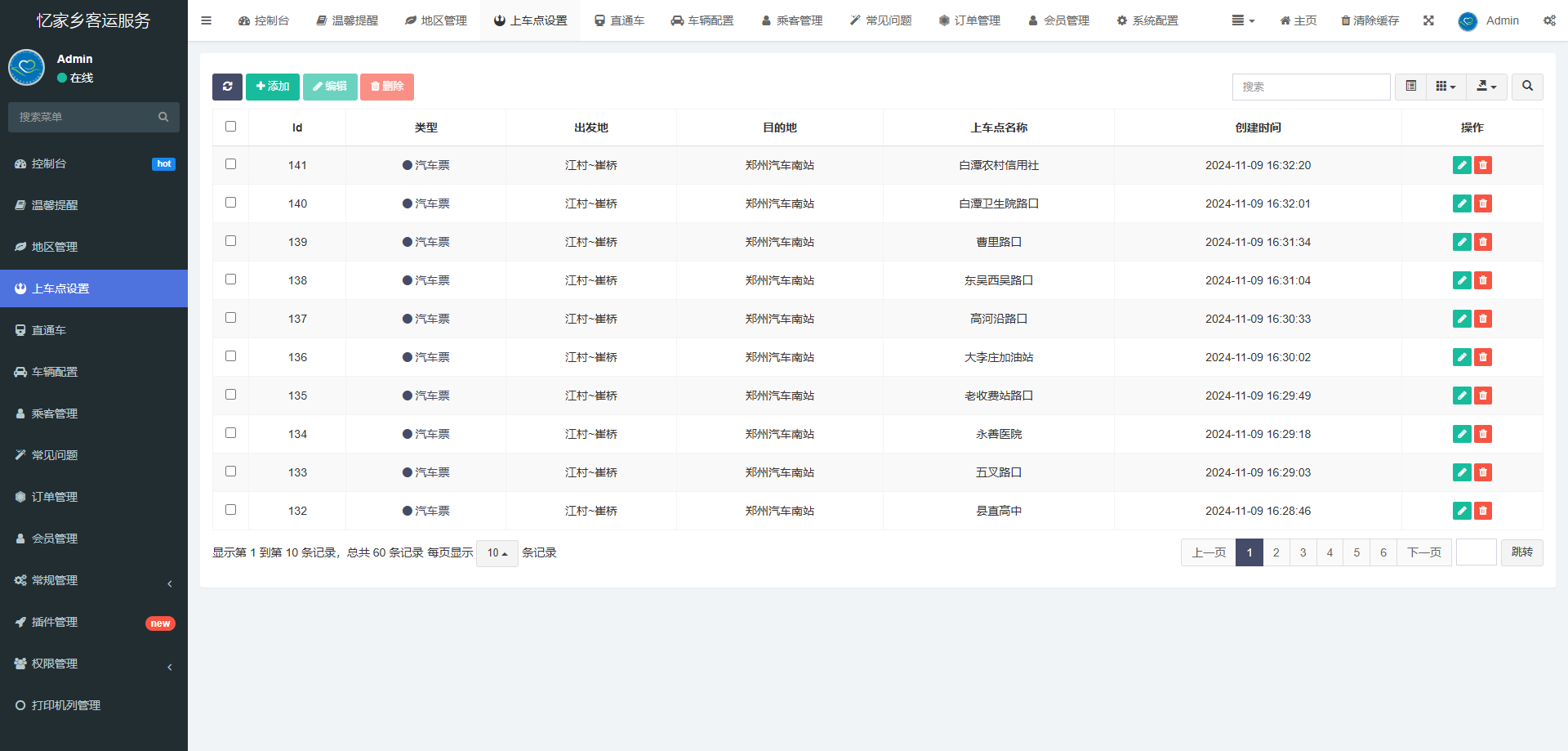Click green edit icon for row 141

(1462, 165)
